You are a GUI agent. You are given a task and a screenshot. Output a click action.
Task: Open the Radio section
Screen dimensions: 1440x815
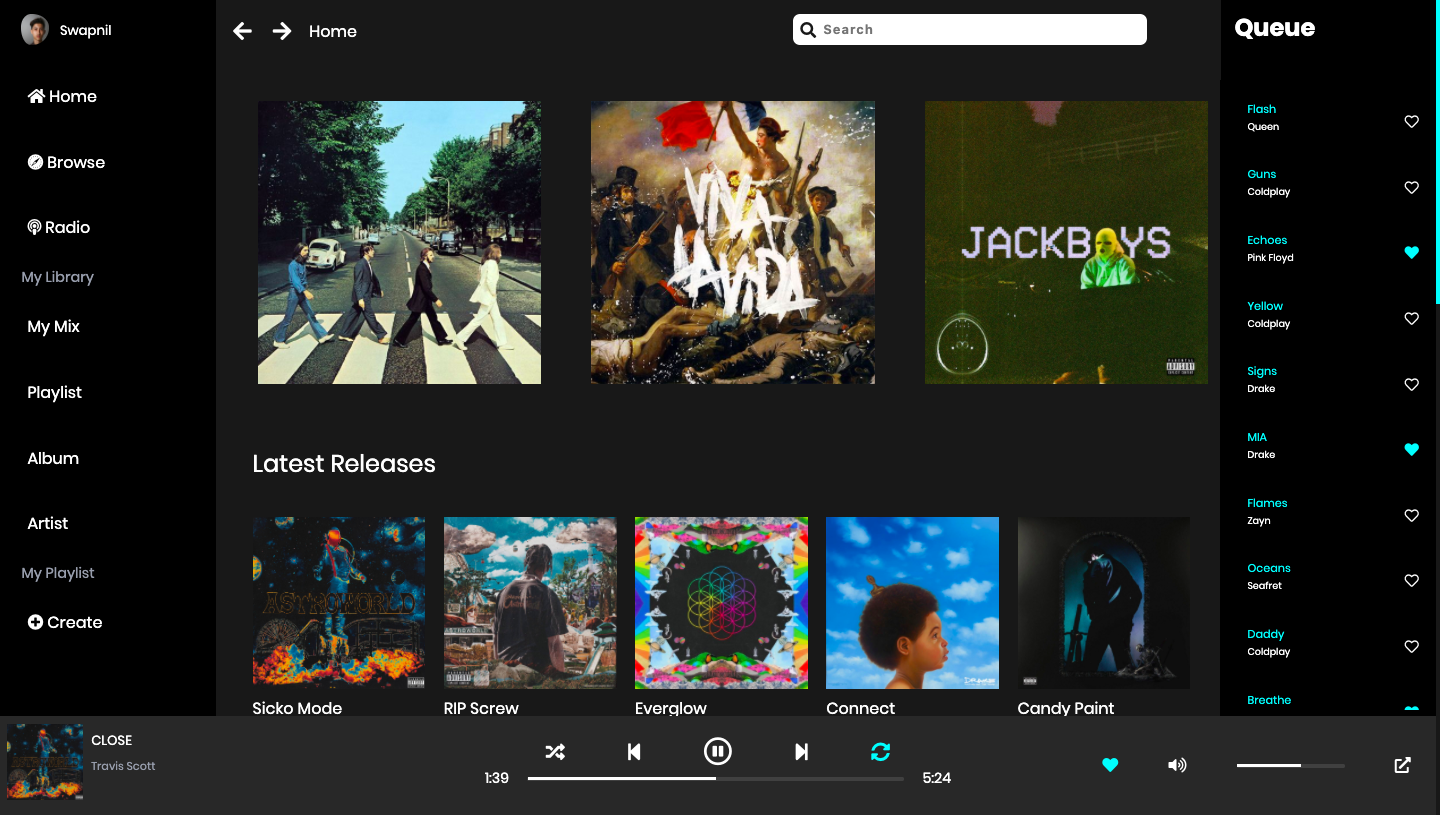pos(58,227)
